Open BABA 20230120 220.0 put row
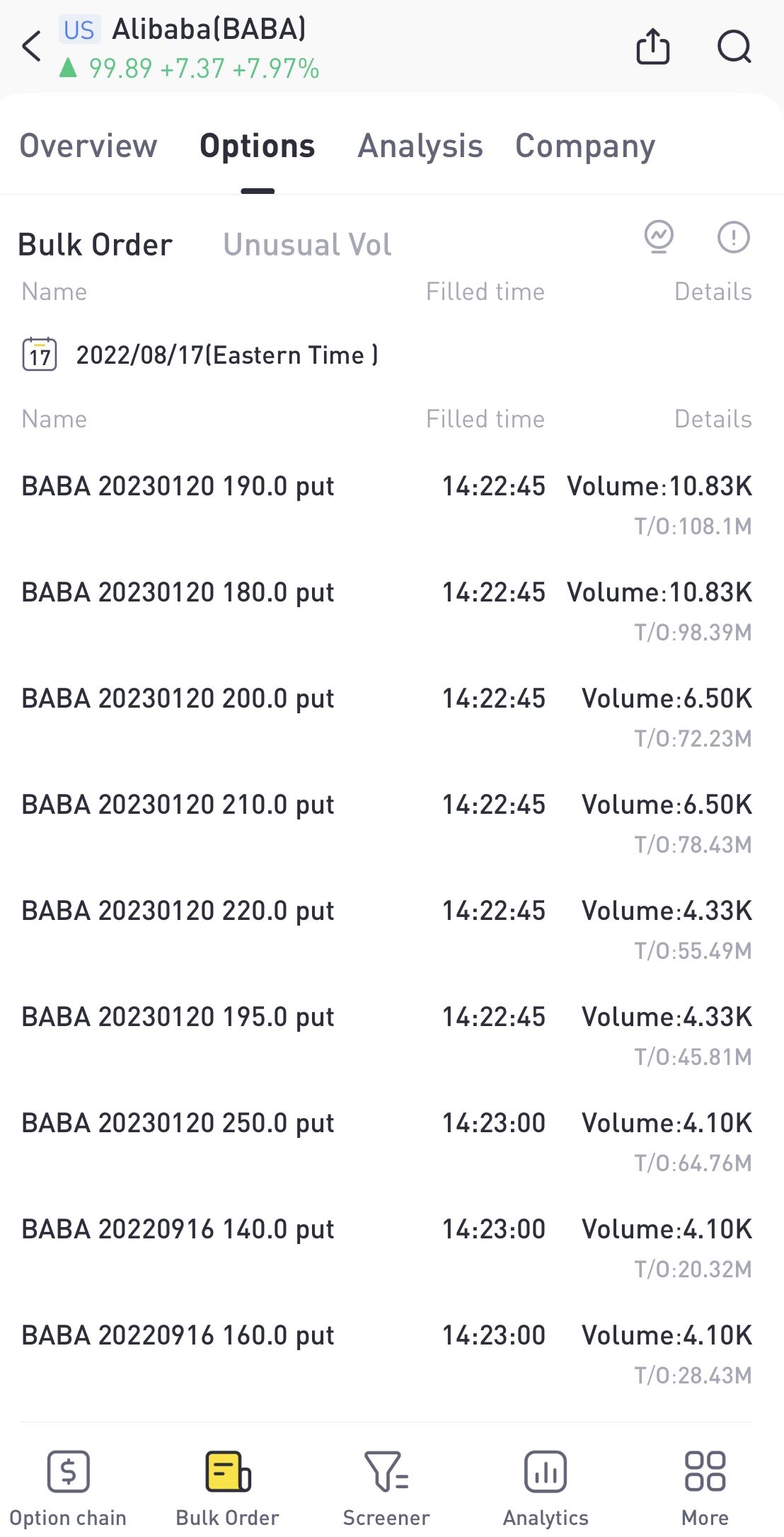784x1537 pixels. pos(387,930)
